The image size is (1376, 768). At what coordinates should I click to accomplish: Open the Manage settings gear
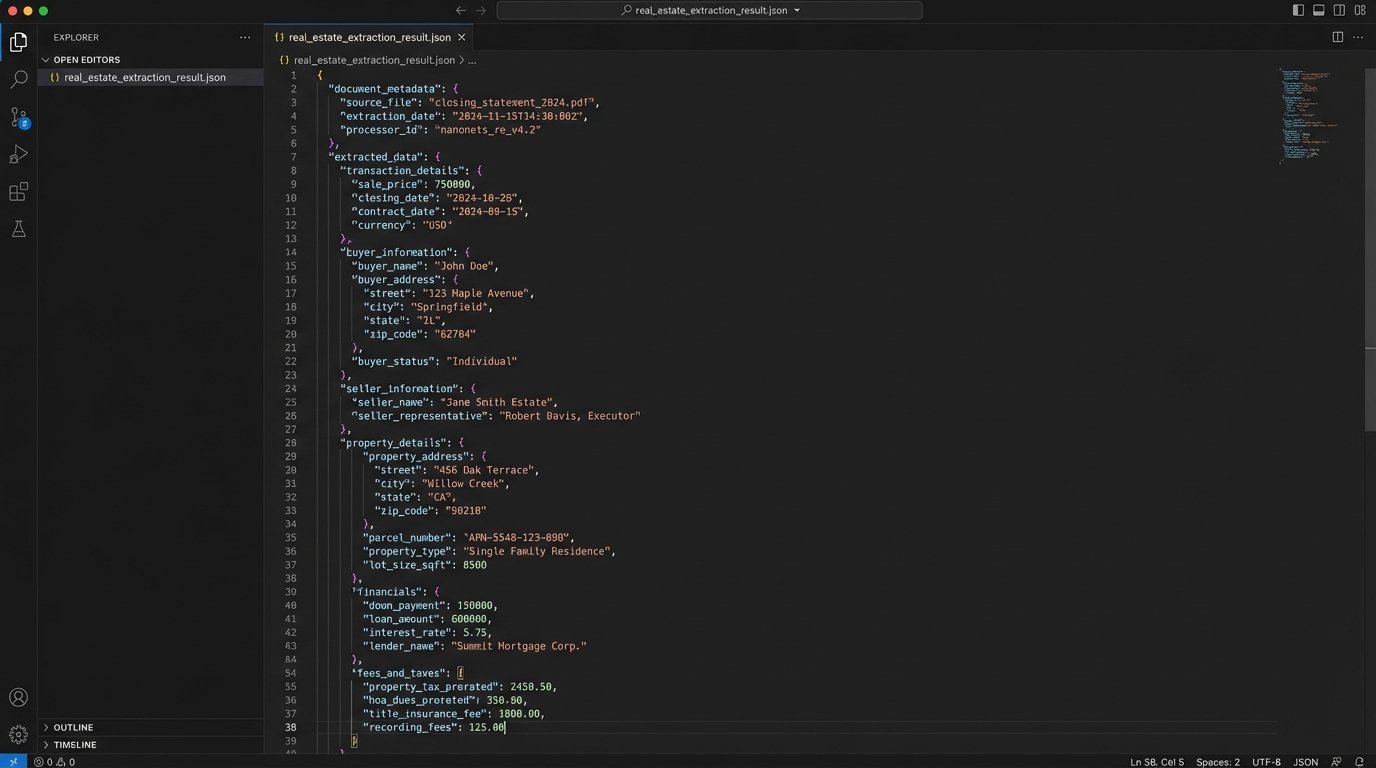[x=18, y=735]
